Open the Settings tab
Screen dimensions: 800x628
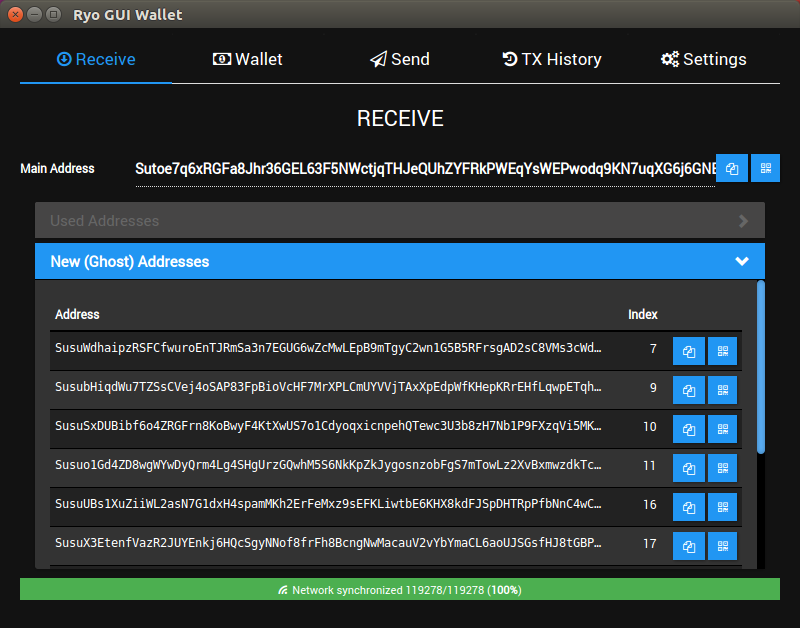point(704,59)
